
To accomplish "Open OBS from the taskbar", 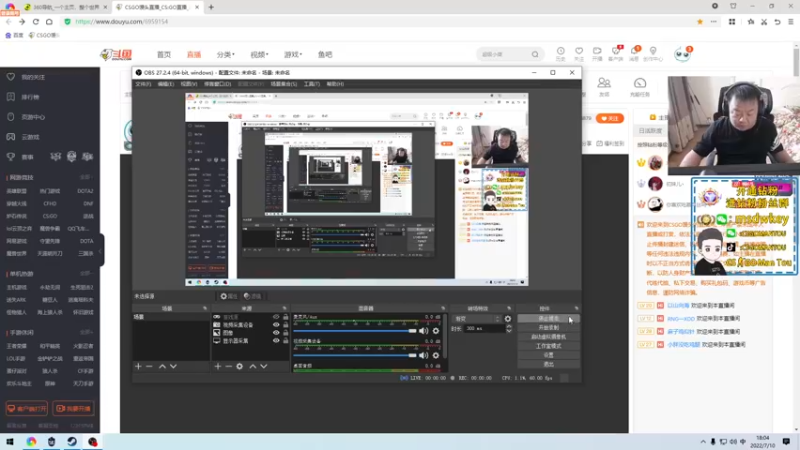I will (92, 441).
